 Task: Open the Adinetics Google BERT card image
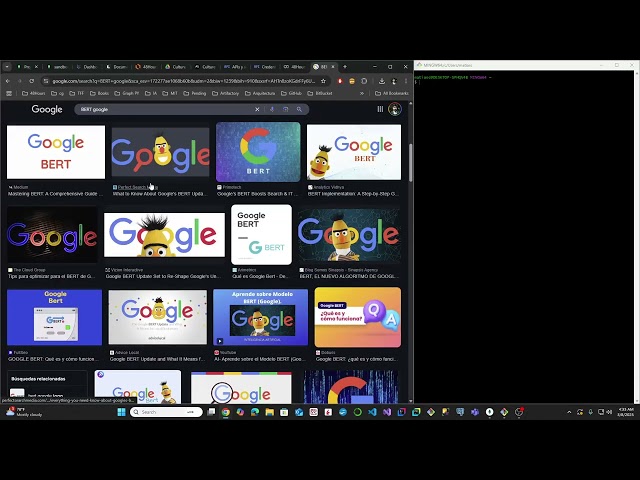tap(261, 235)
